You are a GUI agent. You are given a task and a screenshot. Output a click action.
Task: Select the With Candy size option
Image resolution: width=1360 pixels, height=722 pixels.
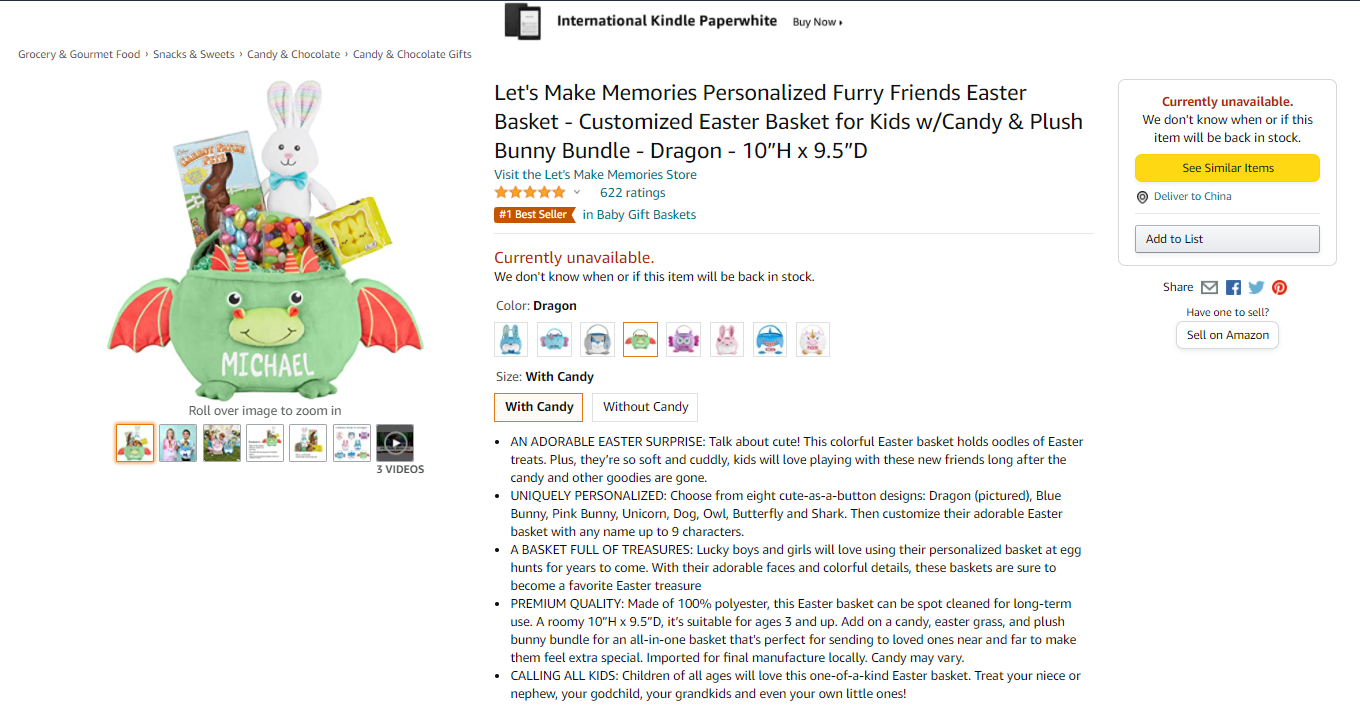[x=539, y=407]
